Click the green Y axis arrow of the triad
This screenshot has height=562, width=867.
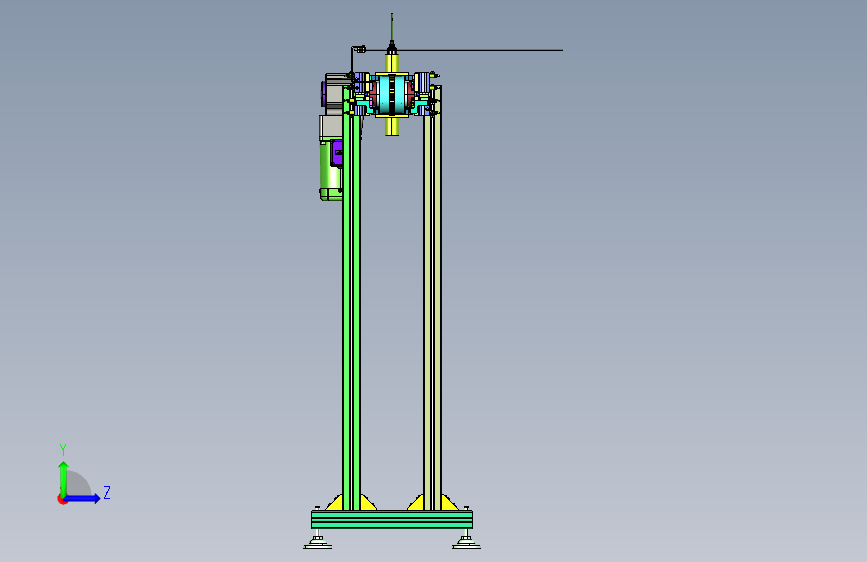point(64,478)
